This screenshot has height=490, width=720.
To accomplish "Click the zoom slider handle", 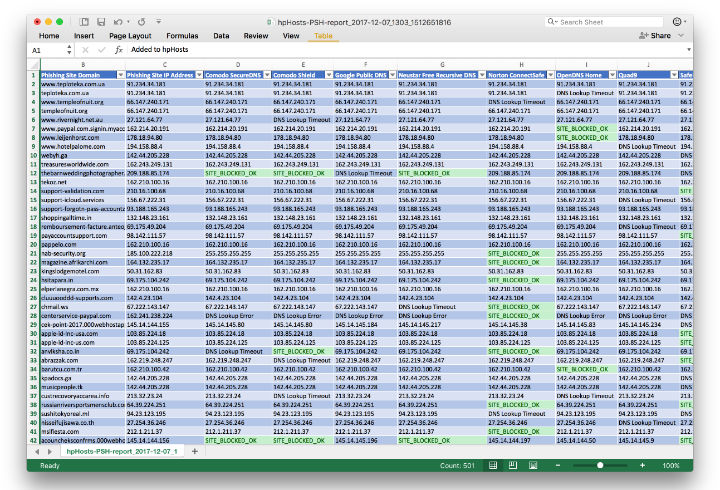I will tap(600, 465).
